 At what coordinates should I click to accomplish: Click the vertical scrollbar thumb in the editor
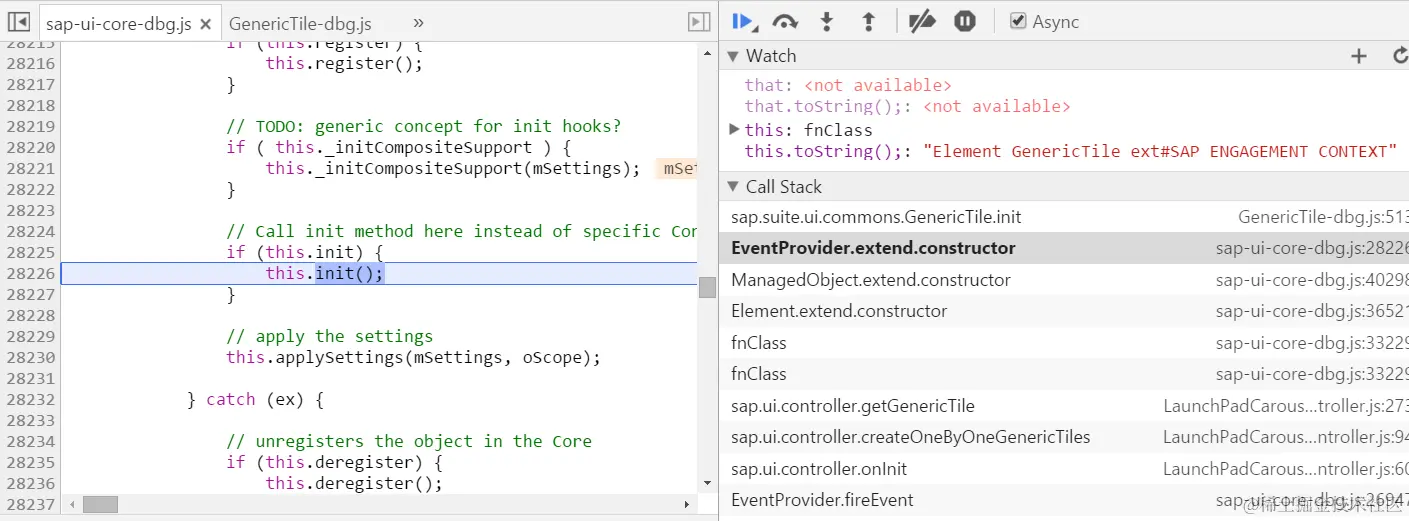pos(707,287)
